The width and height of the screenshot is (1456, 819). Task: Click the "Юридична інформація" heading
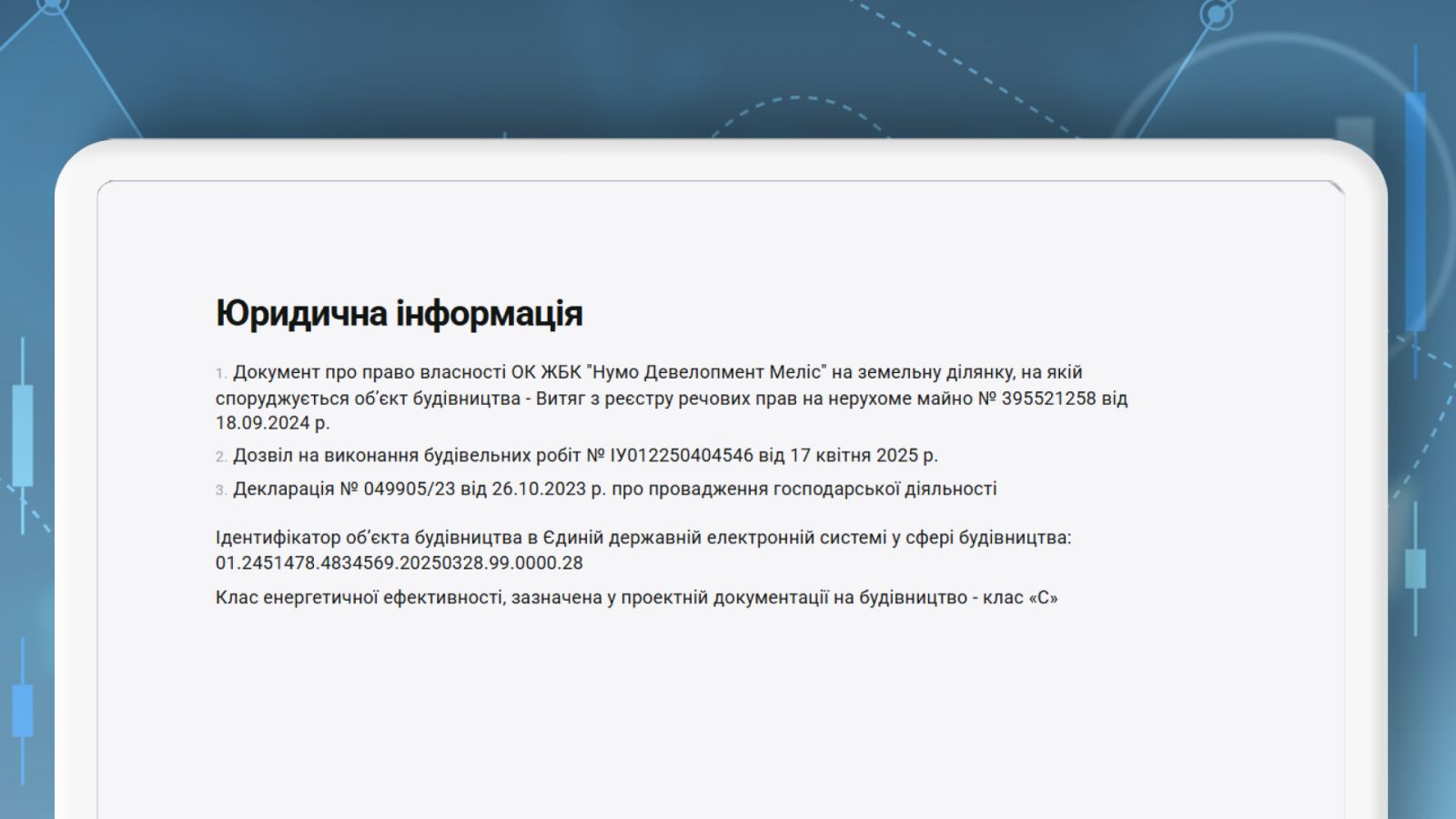pos(399,313)
